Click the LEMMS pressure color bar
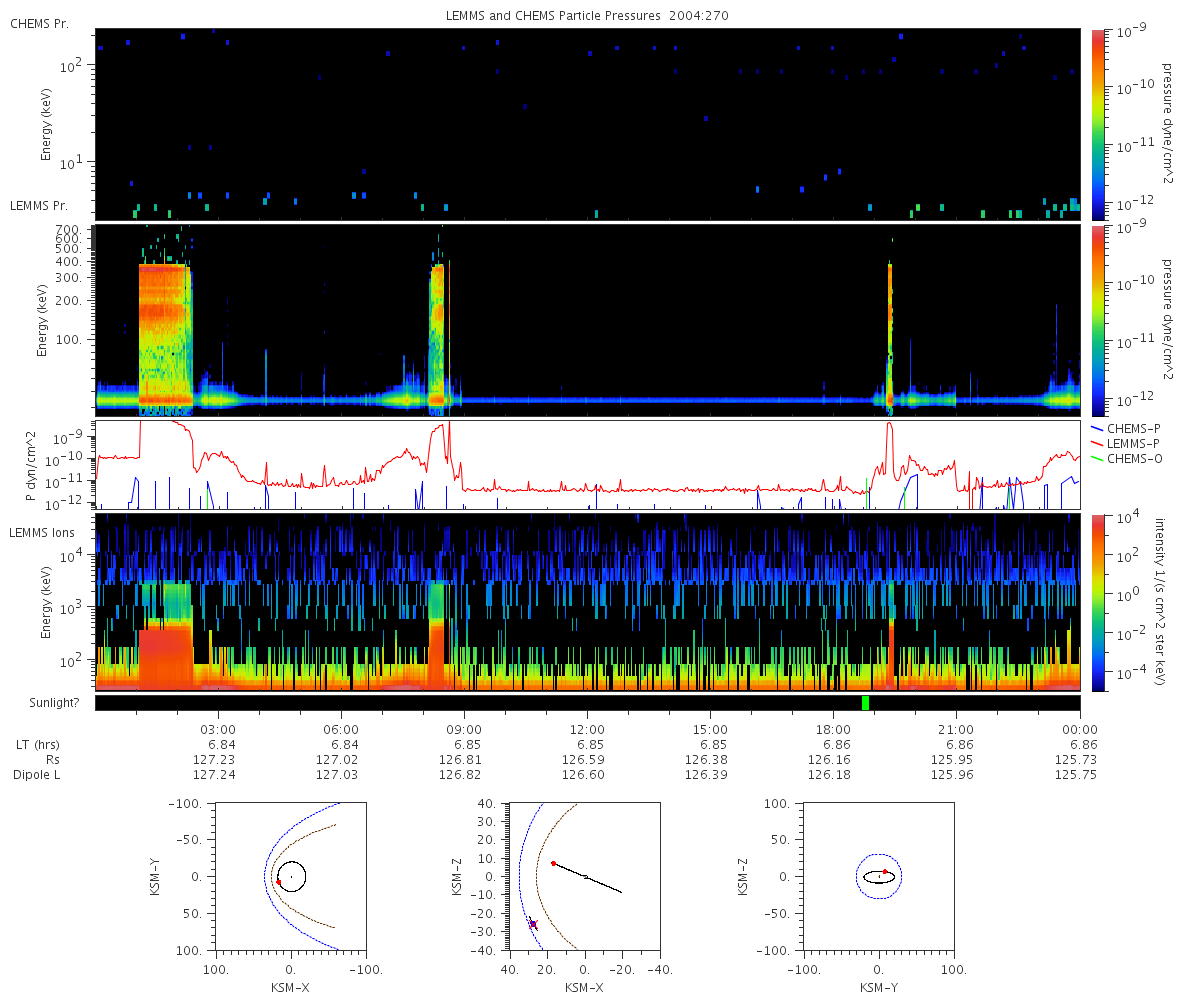Screen dimensions: 1200x1000 pos(1098,320)
